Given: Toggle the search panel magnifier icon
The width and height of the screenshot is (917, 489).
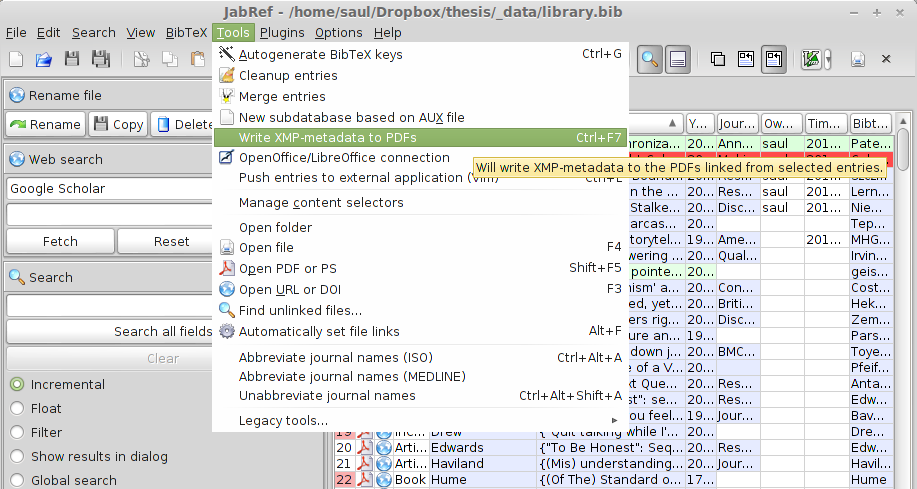Looking at the screenshot, I should 650,59.
